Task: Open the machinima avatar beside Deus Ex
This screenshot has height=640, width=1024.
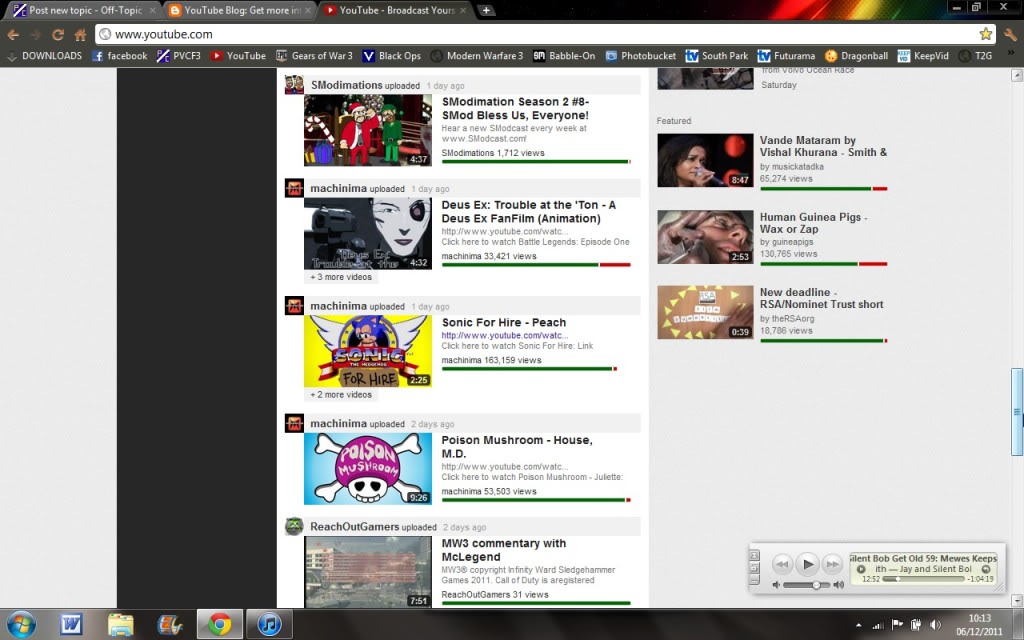Action: pos(294,188)
